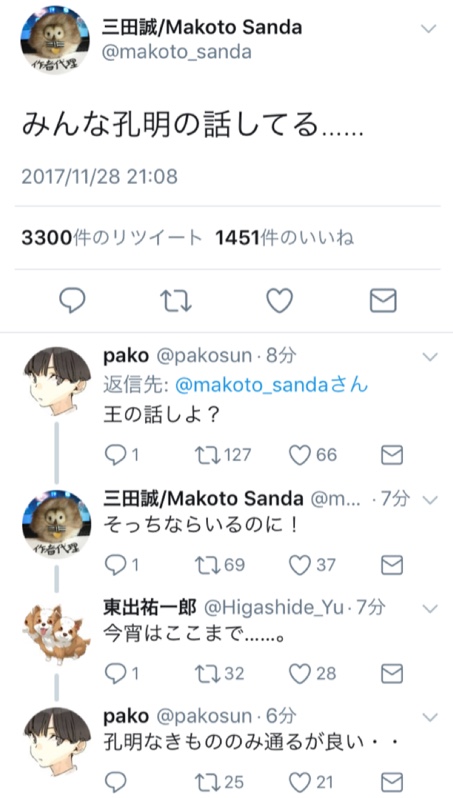Open the @makoto_sandaさん reply-to link
This screenshot has height=798, width=453.
click(271, 386)
